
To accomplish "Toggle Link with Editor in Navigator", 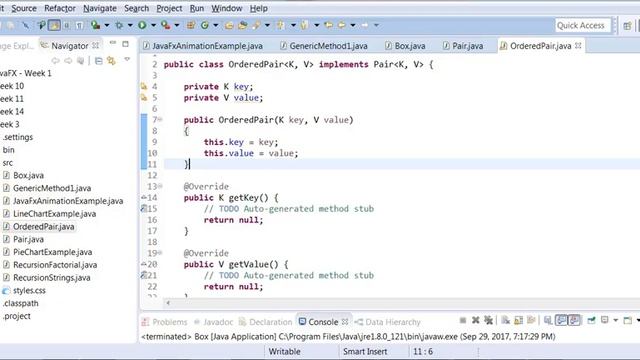I will [x=111, y=61].
